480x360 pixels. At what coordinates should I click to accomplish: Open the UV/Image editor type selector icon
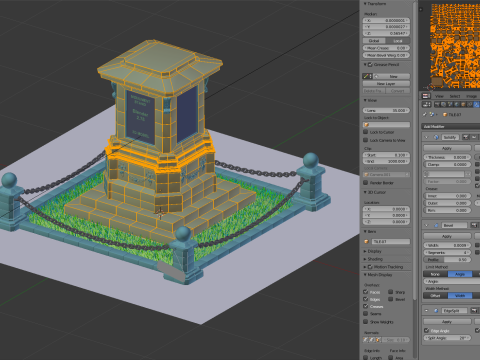(x=426, y=96)
